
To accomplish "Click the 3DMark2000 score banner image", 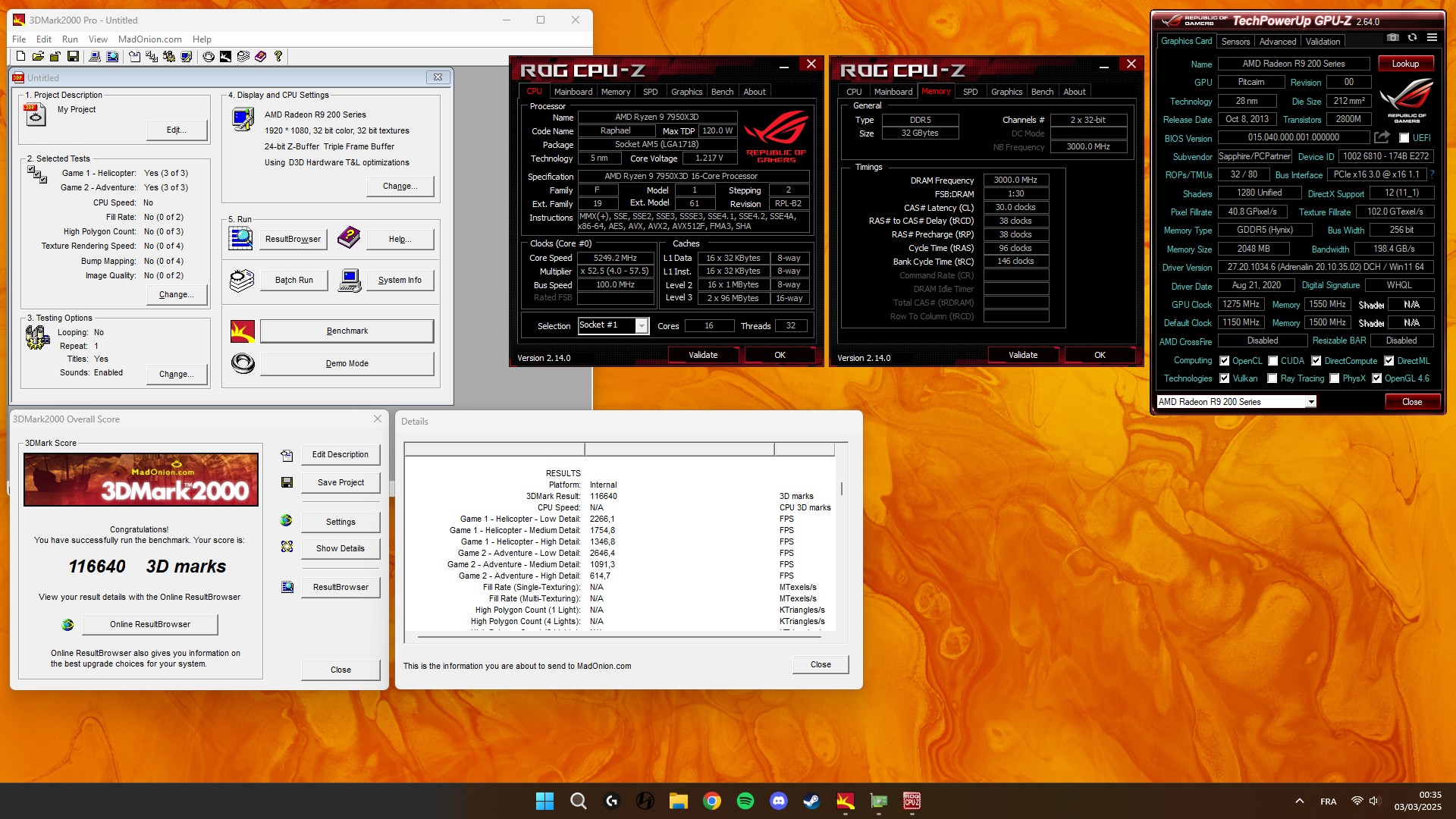I will [141, 479].
